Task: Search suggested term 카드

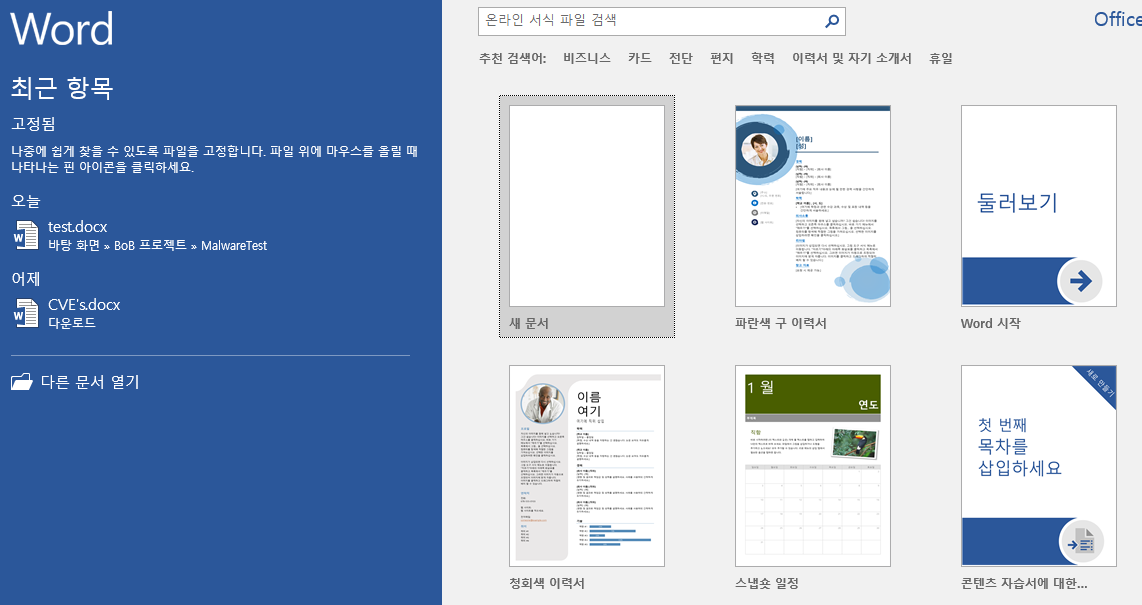Action: pyautogui.click(x=639, y=58)
